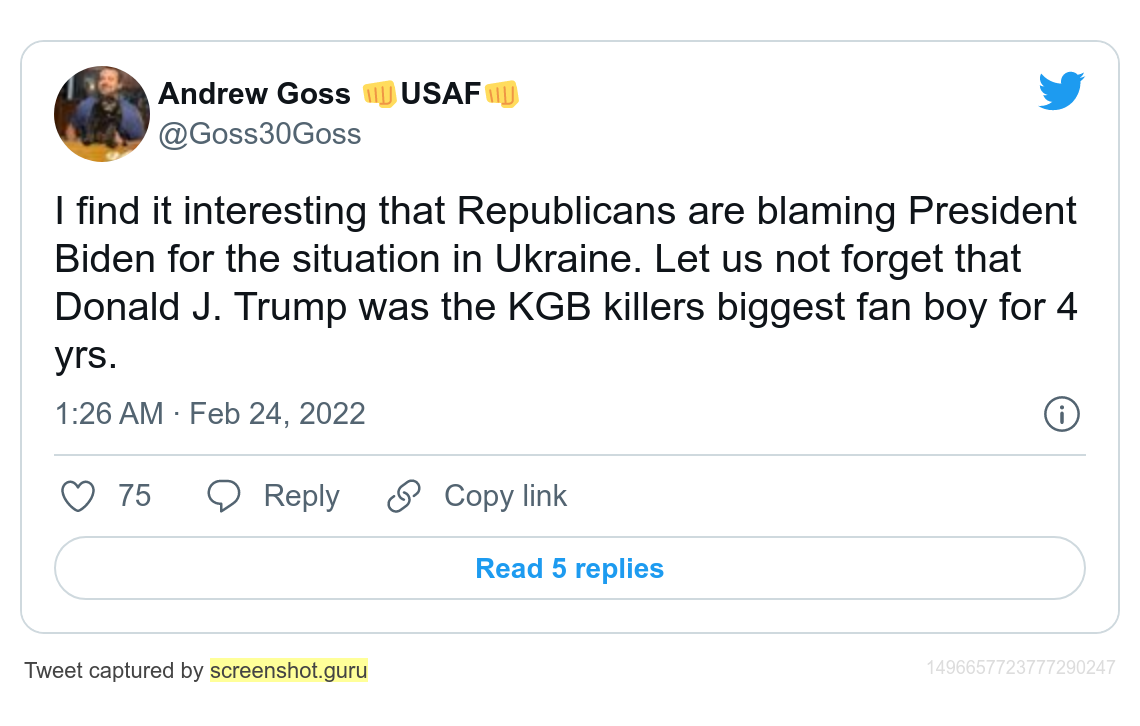Click the 75 likes count
The width and height of the screenshot is (1140, 726).
134,496
